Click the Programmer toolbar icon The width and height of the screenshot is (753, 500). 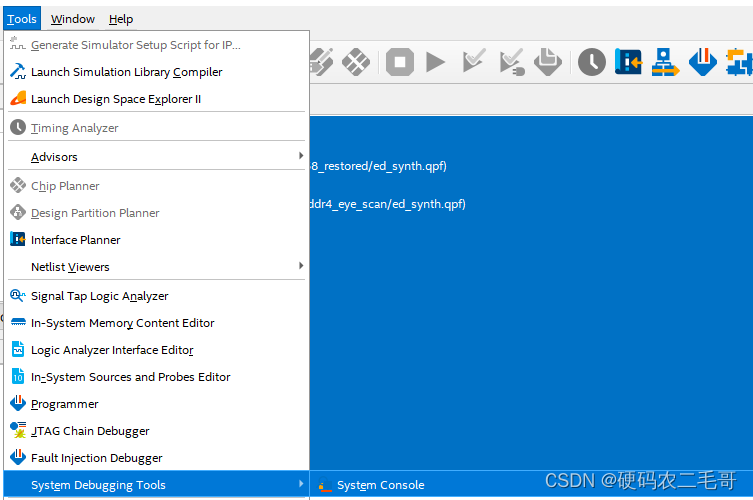pyautogui.click(x=703, y=62)
